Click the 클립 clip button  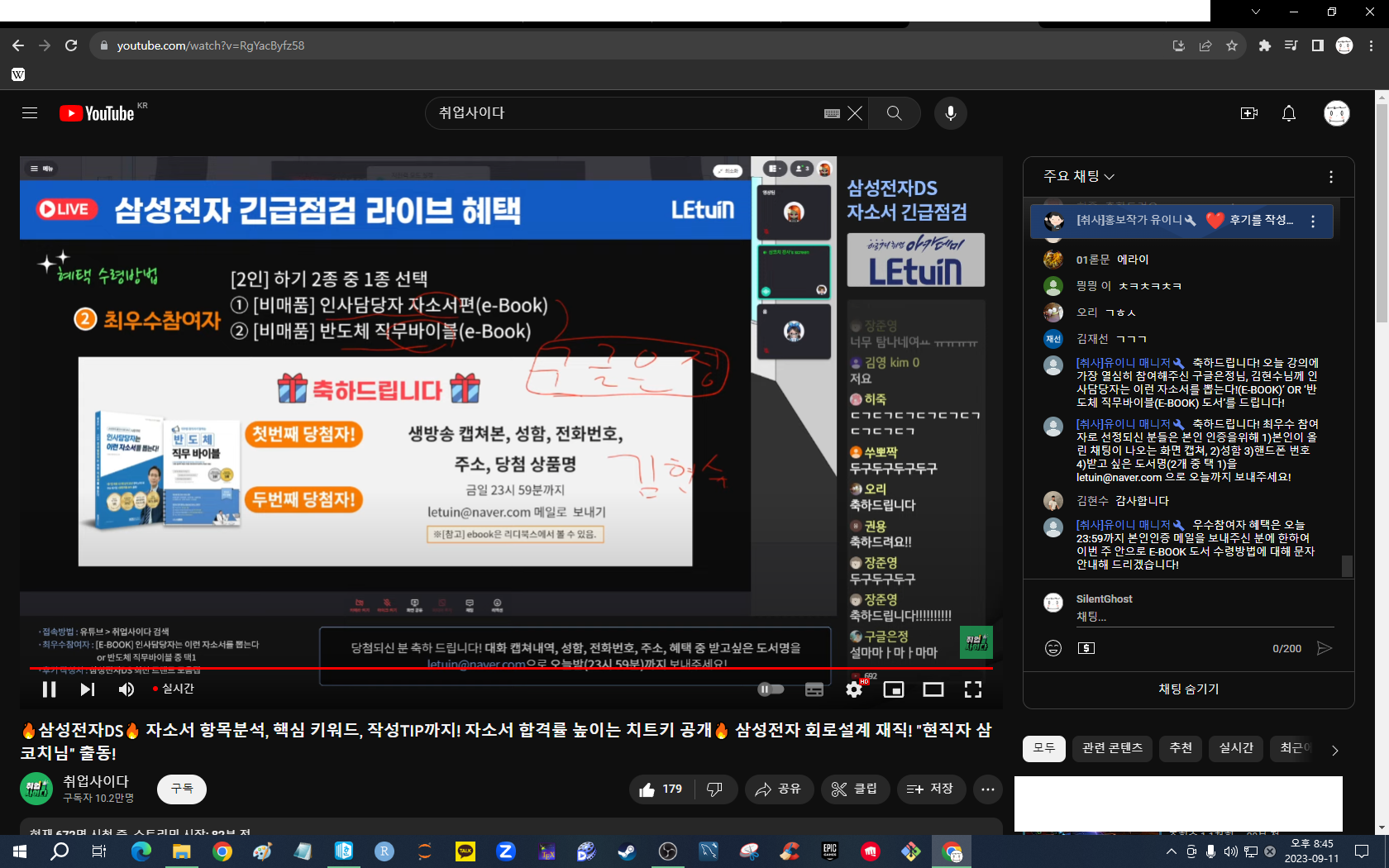tap(855, 789)
